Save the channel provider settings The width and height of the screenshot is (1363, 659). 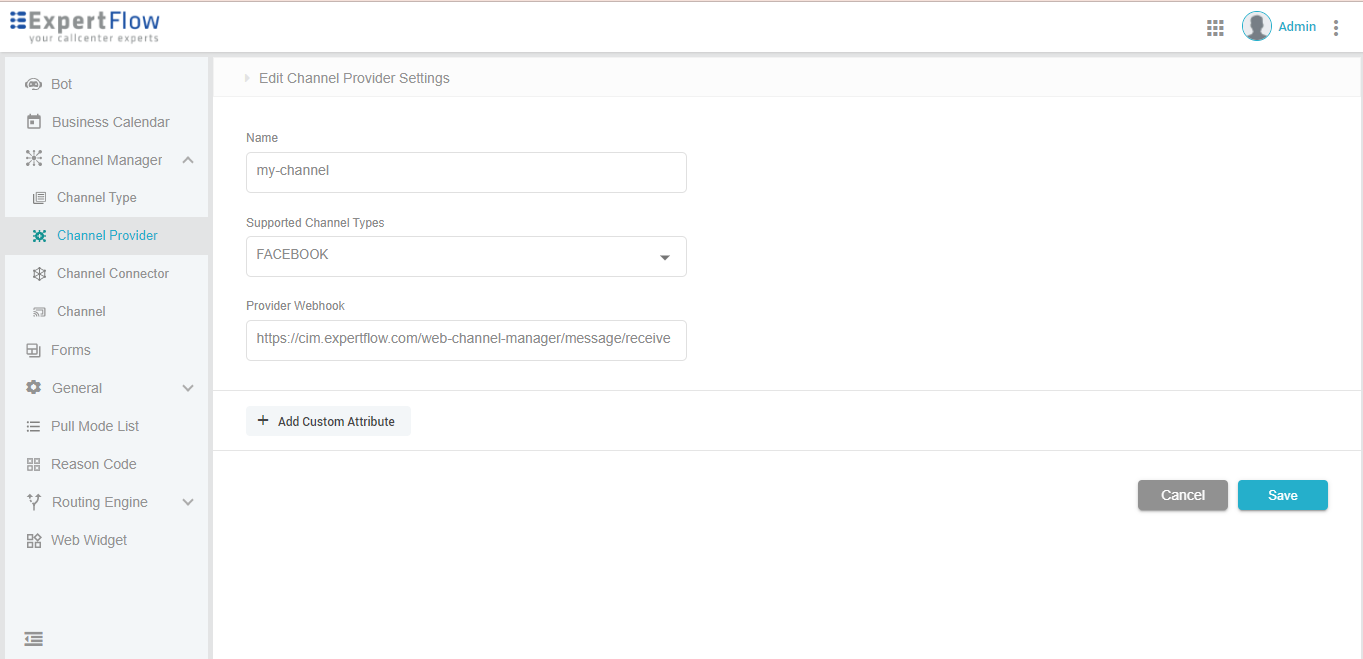tap(1283, 495)
